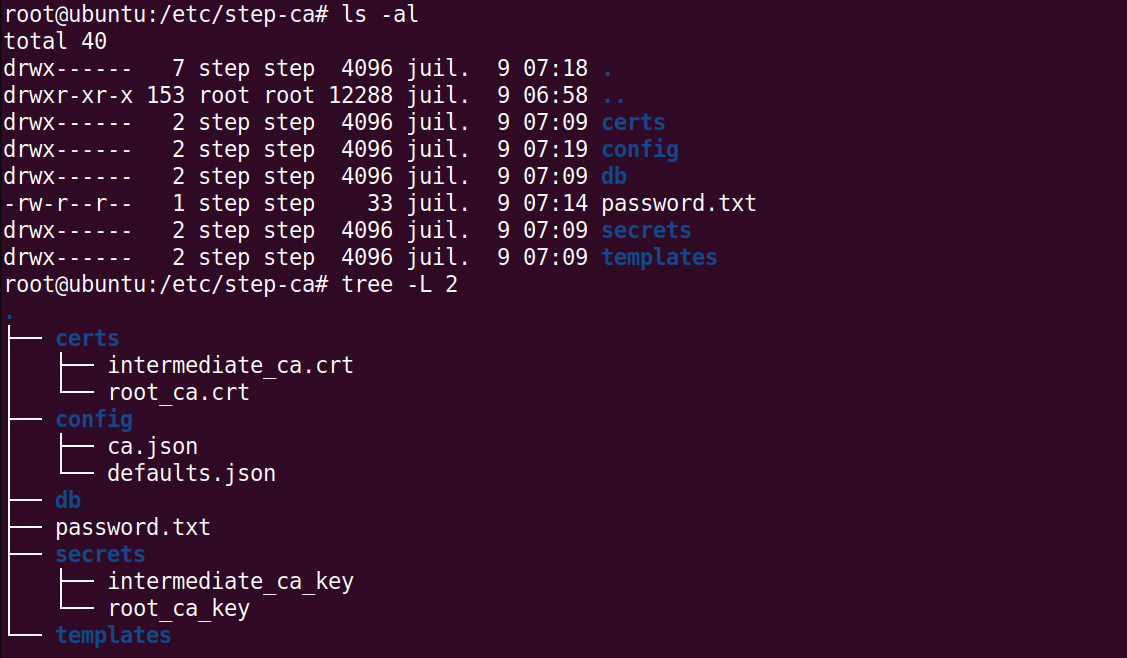Click secrets folder in the tree output
Screen dimensions: 1127x658
click(x=100, y=554)
